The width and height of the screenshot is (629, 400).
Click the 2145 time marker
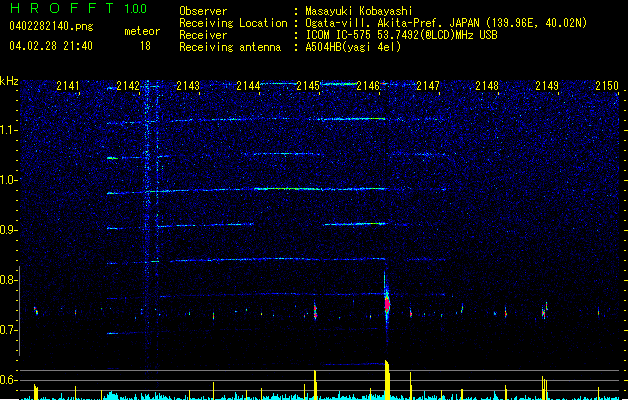coord(308,86)
